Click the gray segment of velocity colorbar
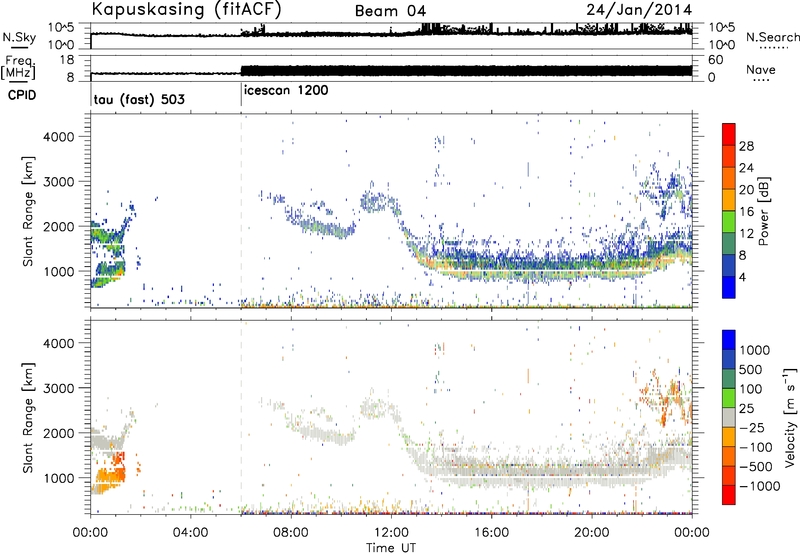The image size is (800, 554). tap(729, 417)
